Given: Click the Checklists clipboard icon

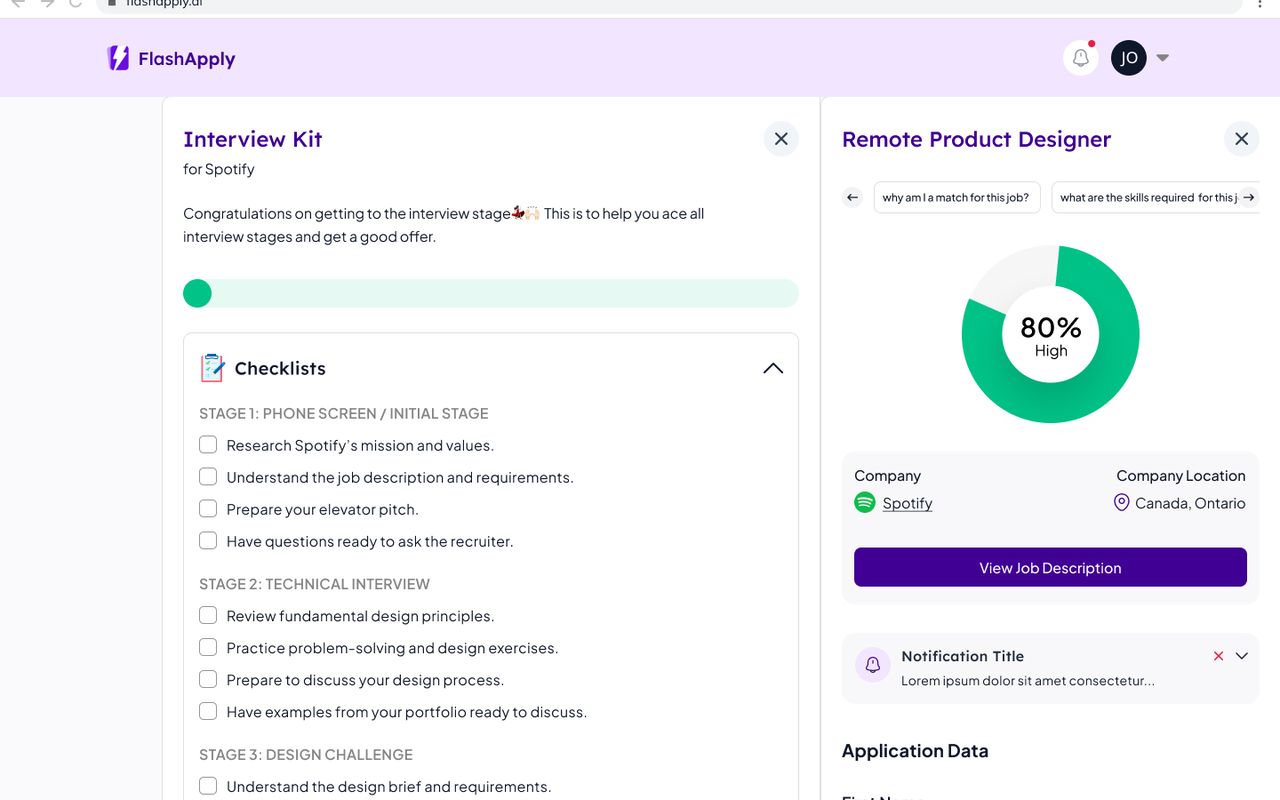Looking at the screenshot, I should 211,368.
